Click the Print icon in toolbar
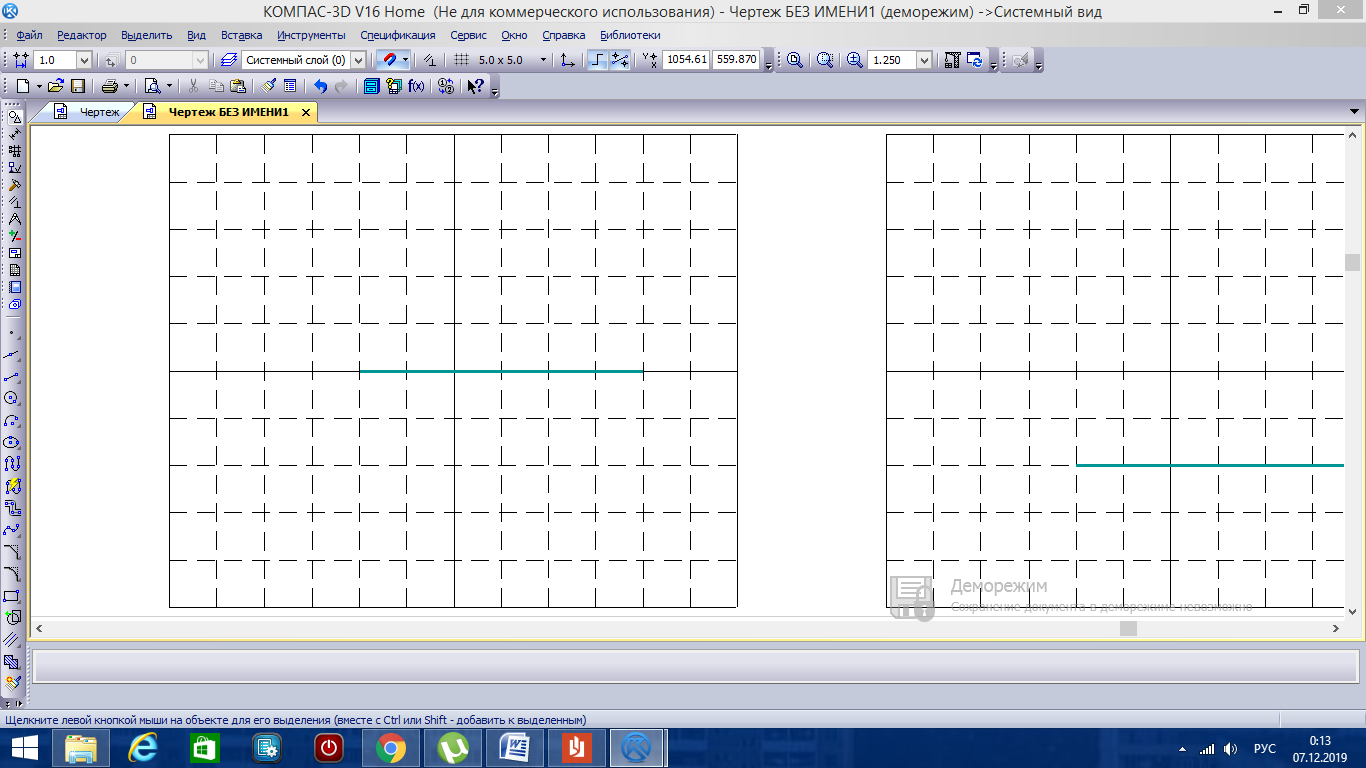This screenshot has height=768, width=1366. coord(110,86)
